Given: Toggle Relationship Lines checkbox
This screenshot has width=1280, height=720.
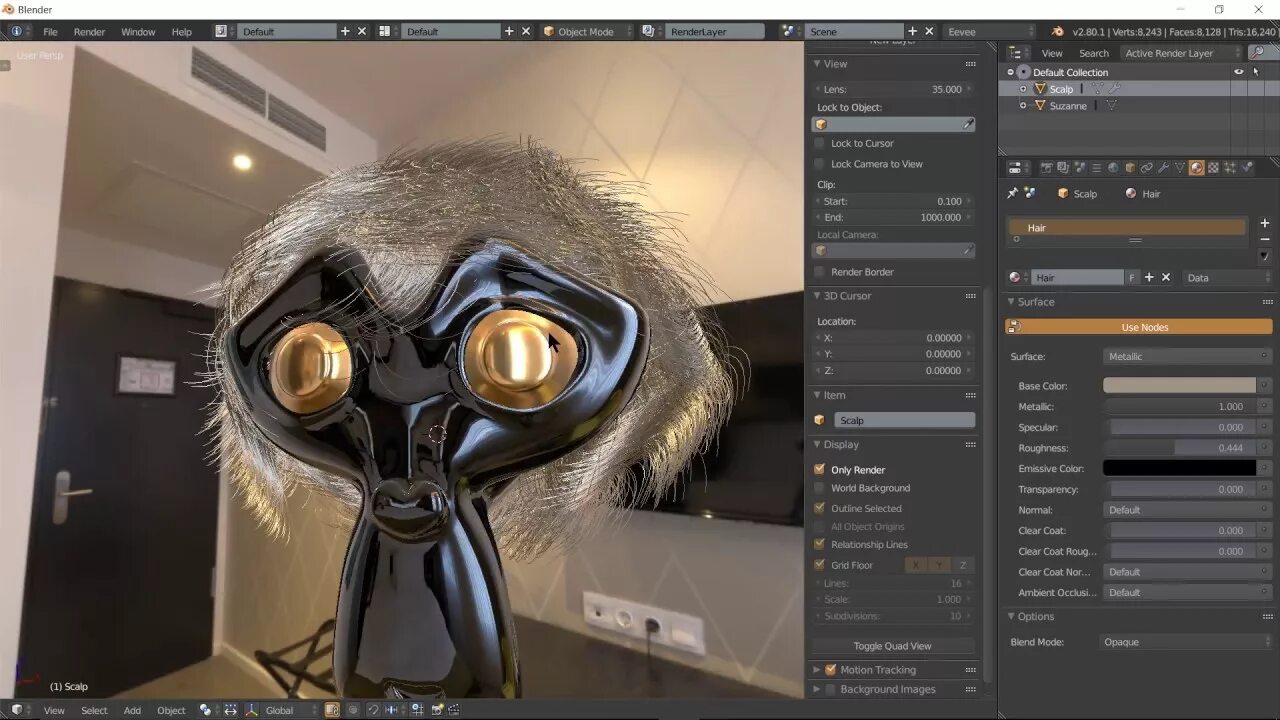Looking at the screenshot, I should (820, 544).
